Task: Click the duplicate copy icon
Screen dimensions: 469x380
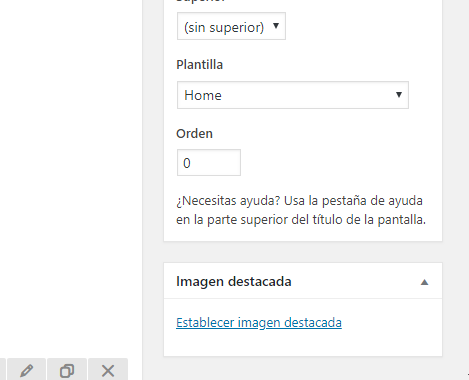Action: (67, 370)
